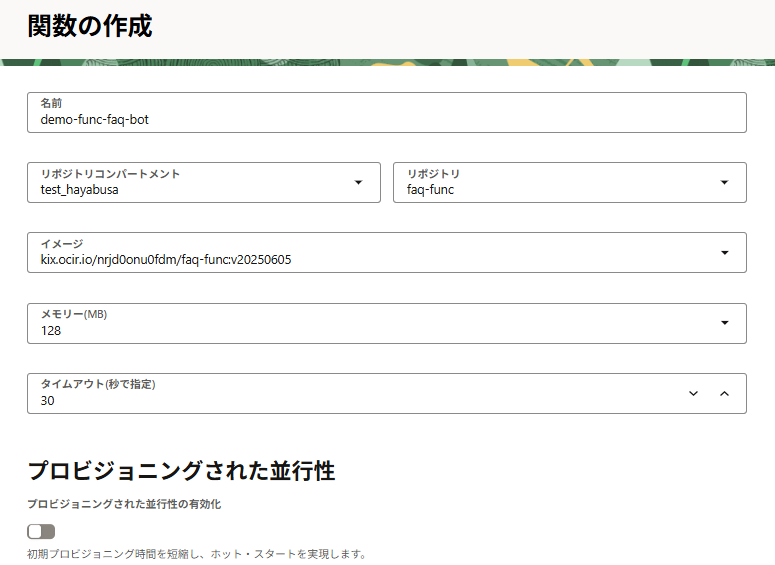Increase timeout with the up chevron
Viewport: 775px width, 565px height.
(x=724, y=393)
